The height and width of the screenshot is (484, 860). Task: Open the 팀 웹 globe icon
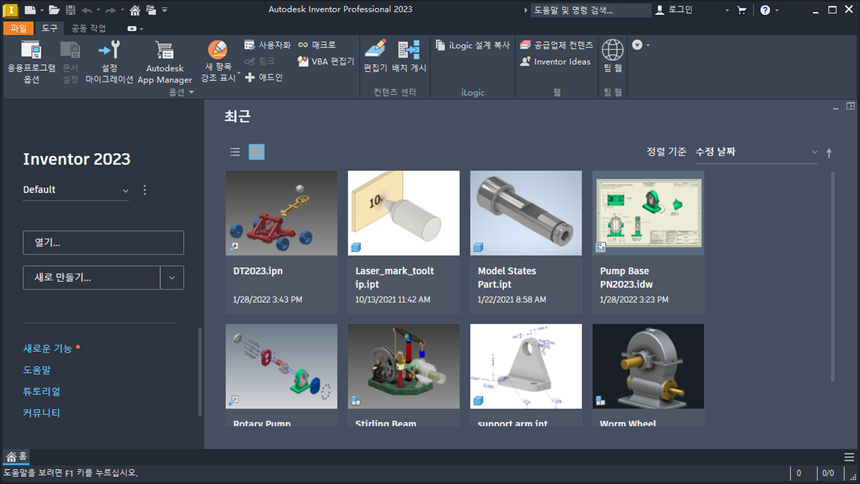click(x=612, y=50)
